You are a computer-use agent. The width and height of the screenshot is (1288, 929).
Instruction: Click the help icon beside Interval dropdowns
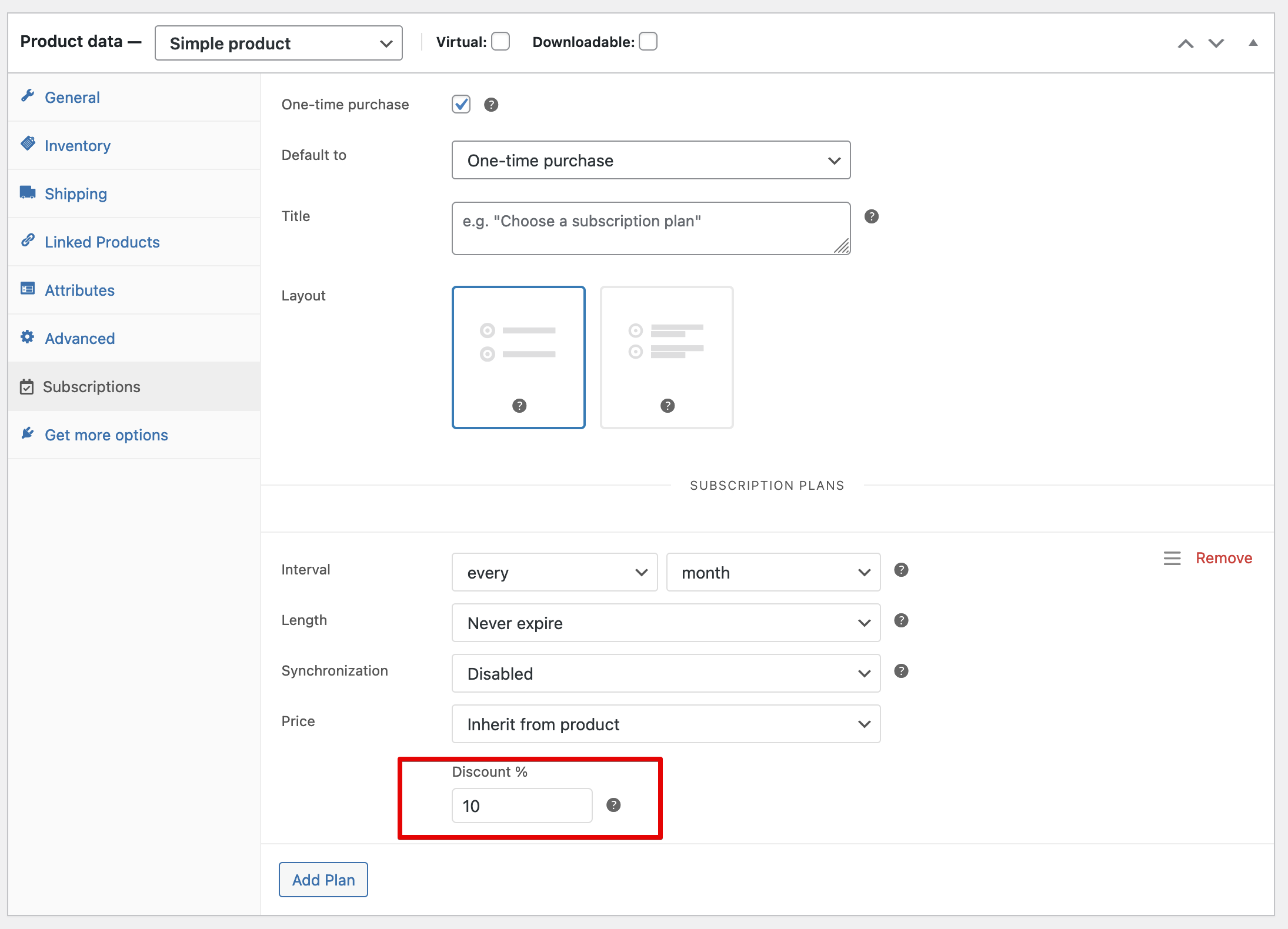tap(901, 570)
